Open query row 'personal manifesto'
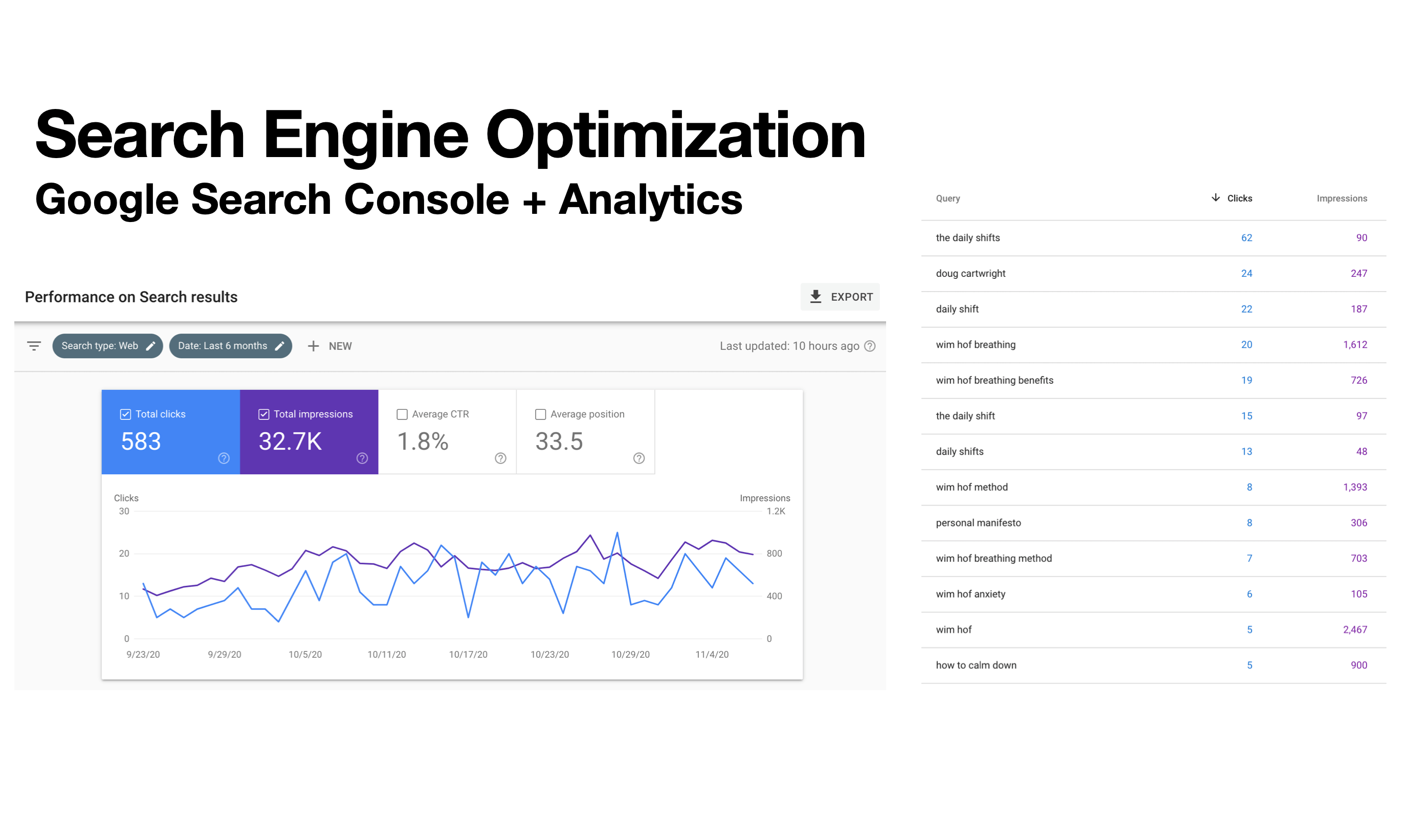1411x840 pixels. (x=1154, y=523)
